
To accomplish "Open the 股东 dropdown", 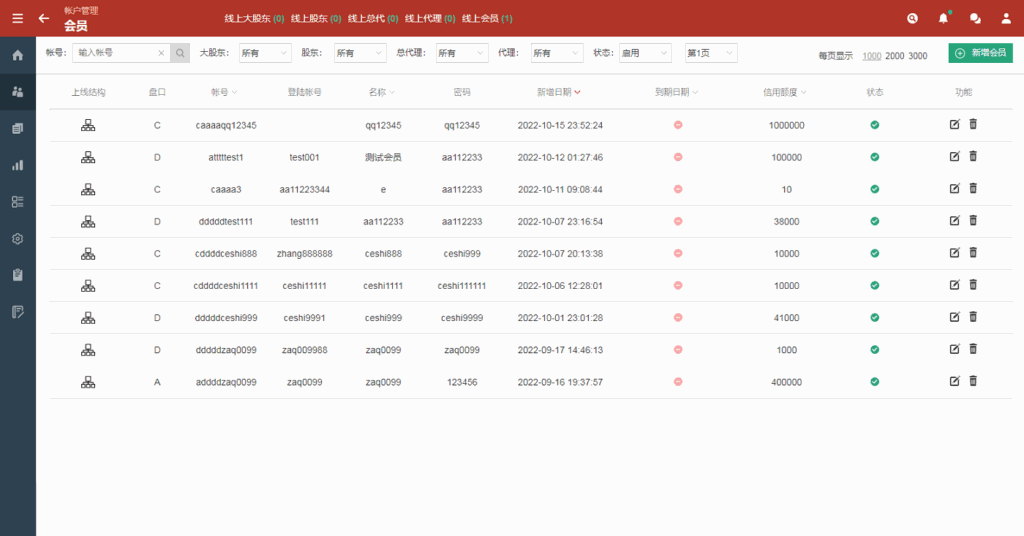I will [x=360, y=53].
